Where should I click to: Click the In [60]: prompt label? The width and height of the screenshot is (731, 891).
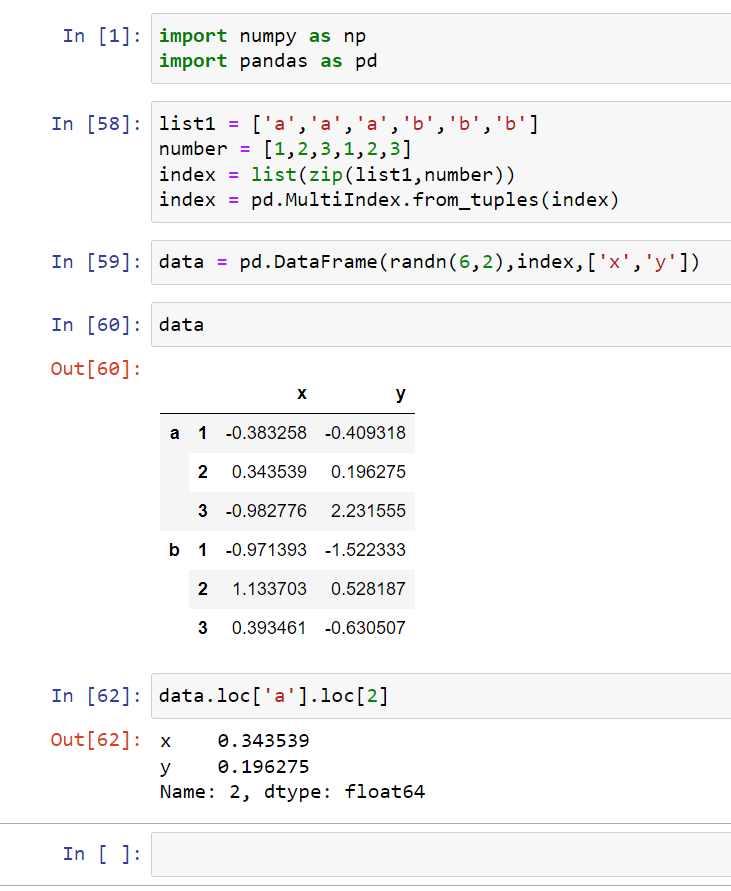click(96, 325)
